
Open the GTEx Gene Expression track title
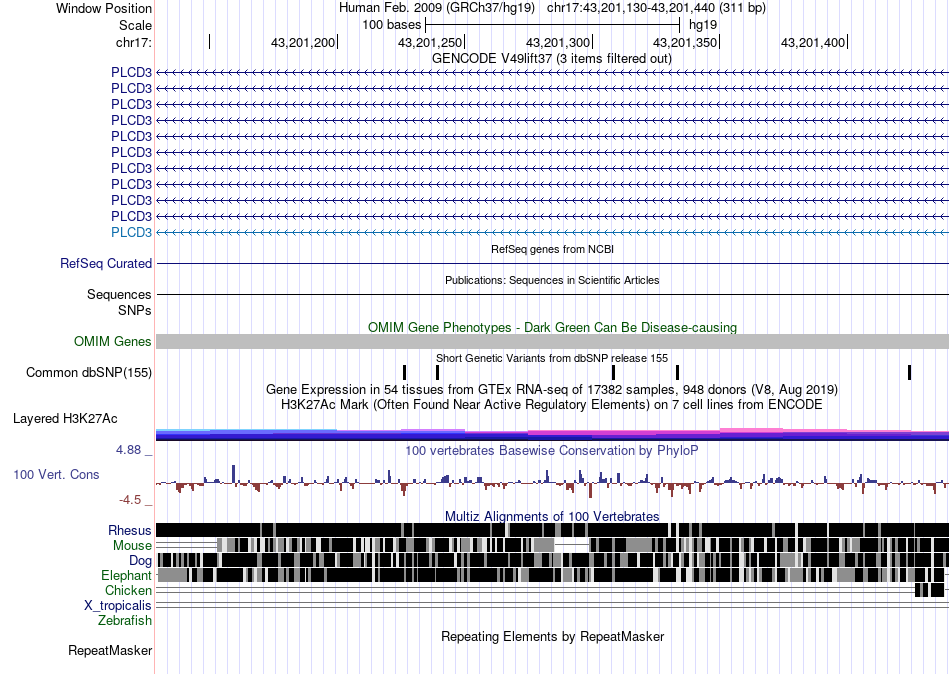[x=552, y=389]
